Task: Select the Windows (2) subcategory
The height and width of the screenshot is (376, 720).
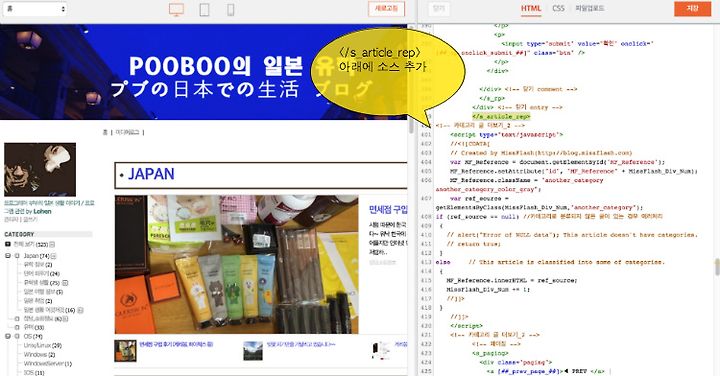Action: point(39,354)
